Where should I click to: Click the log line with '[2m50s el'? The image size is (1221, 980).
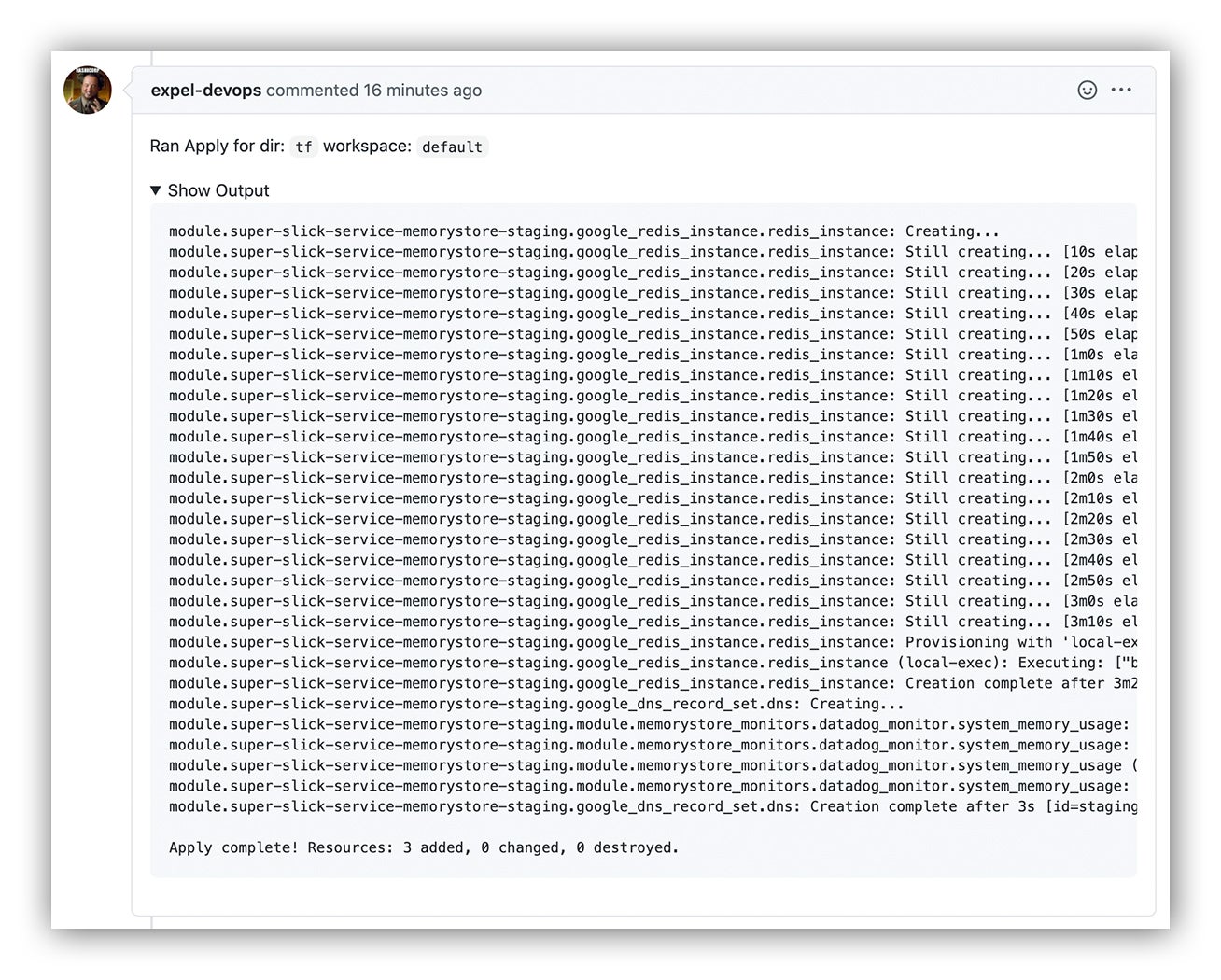point(653,581)
